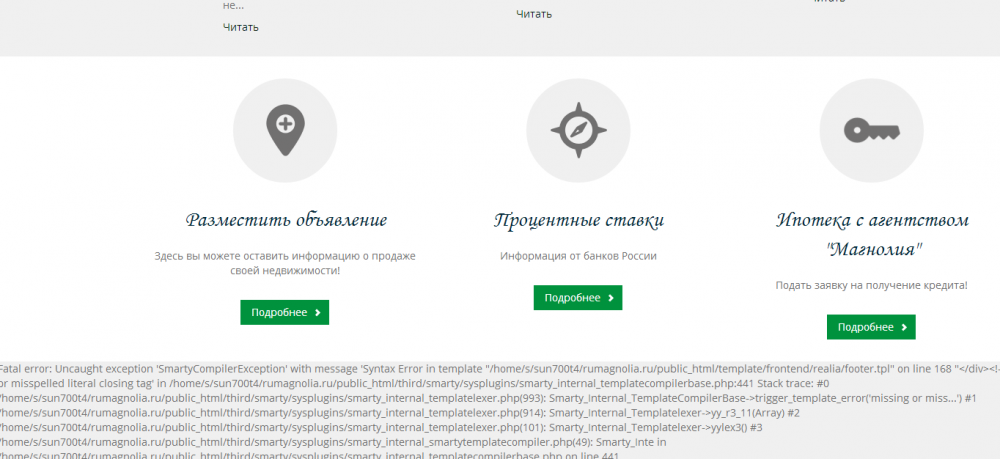Screen dimensions: 1000x459
Task: Click chevron arrow in Ипотека Подробнее button
Action: pos(904,327)
